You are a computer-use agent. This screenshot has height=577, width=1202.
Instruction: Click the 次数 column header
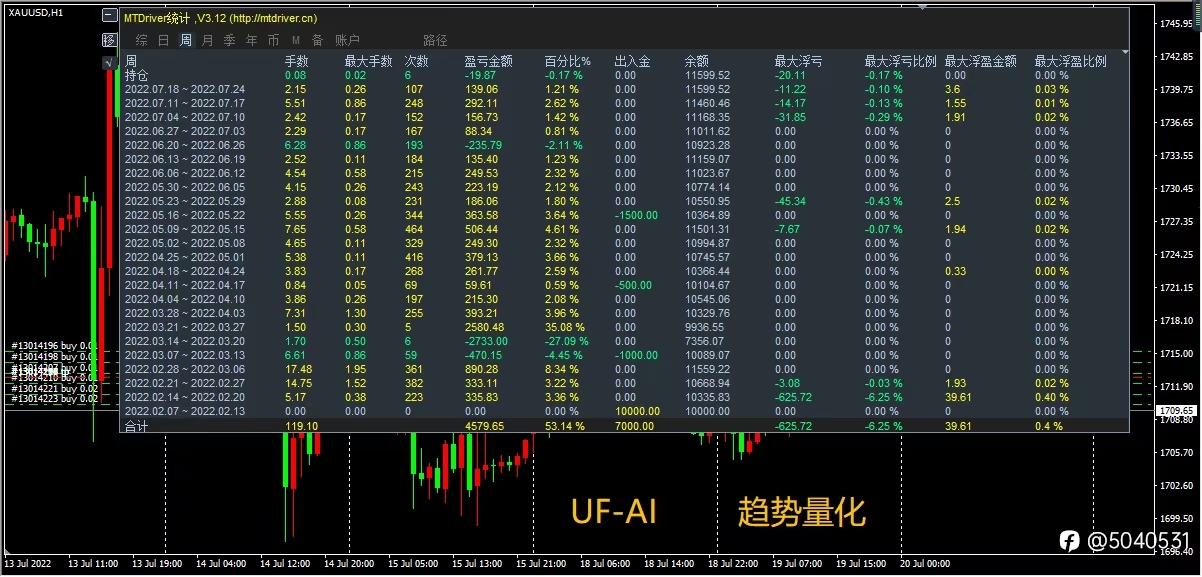tap(417, 61)
